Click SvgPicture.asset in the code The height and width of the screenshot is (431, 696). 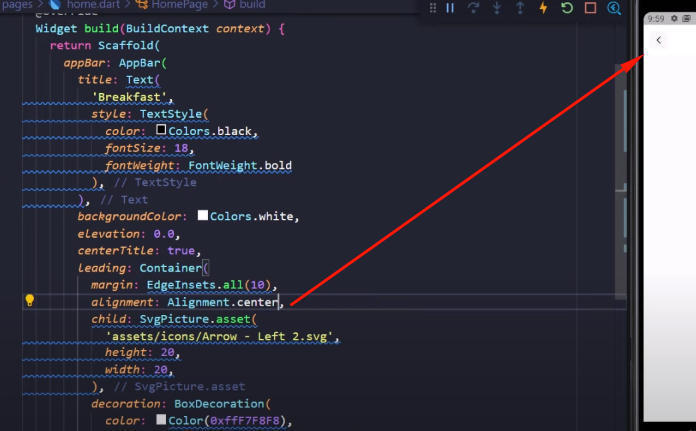tap(195, 319)
